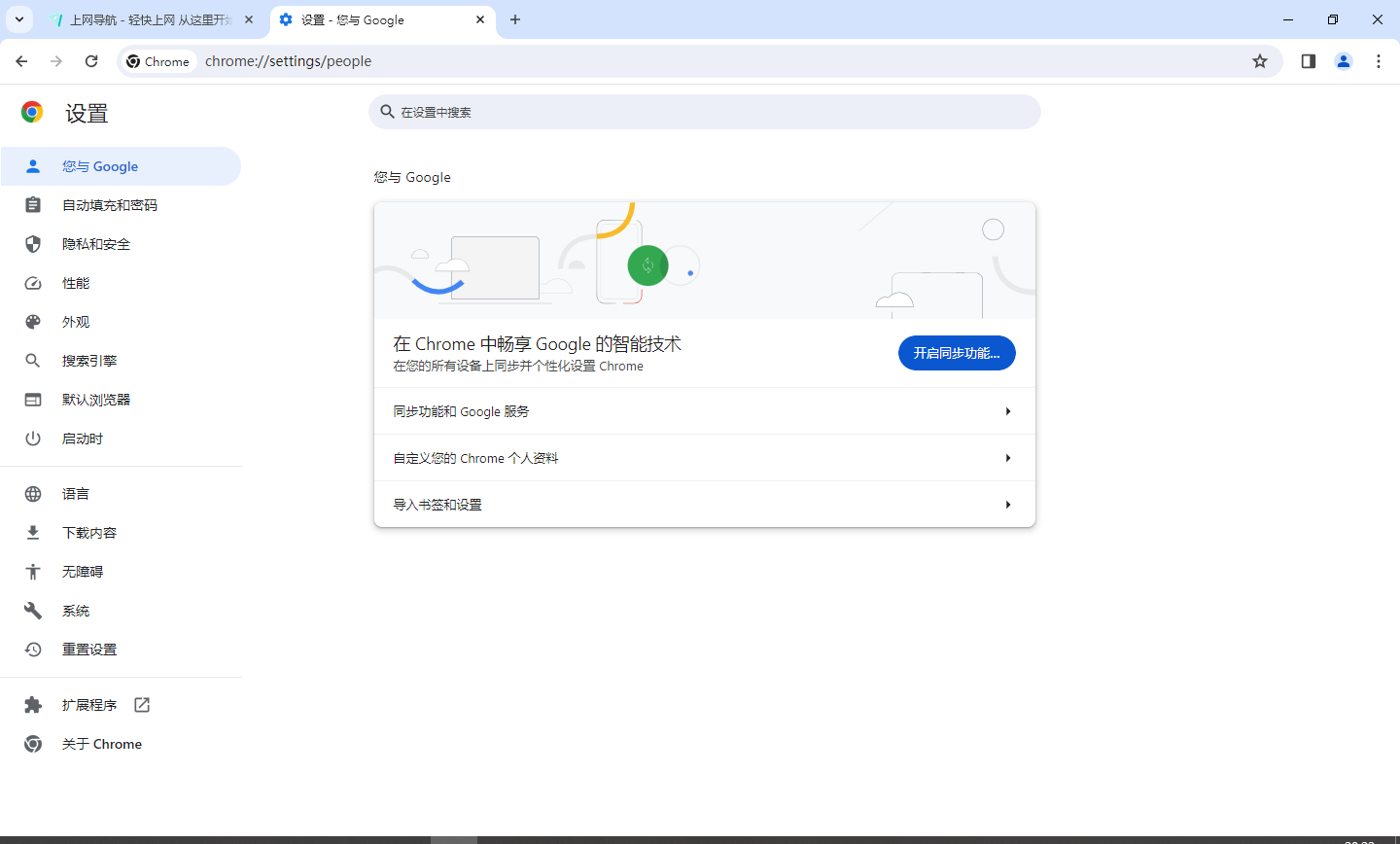
Task: Click the forward arrow
Action: [x=56, y=61]
